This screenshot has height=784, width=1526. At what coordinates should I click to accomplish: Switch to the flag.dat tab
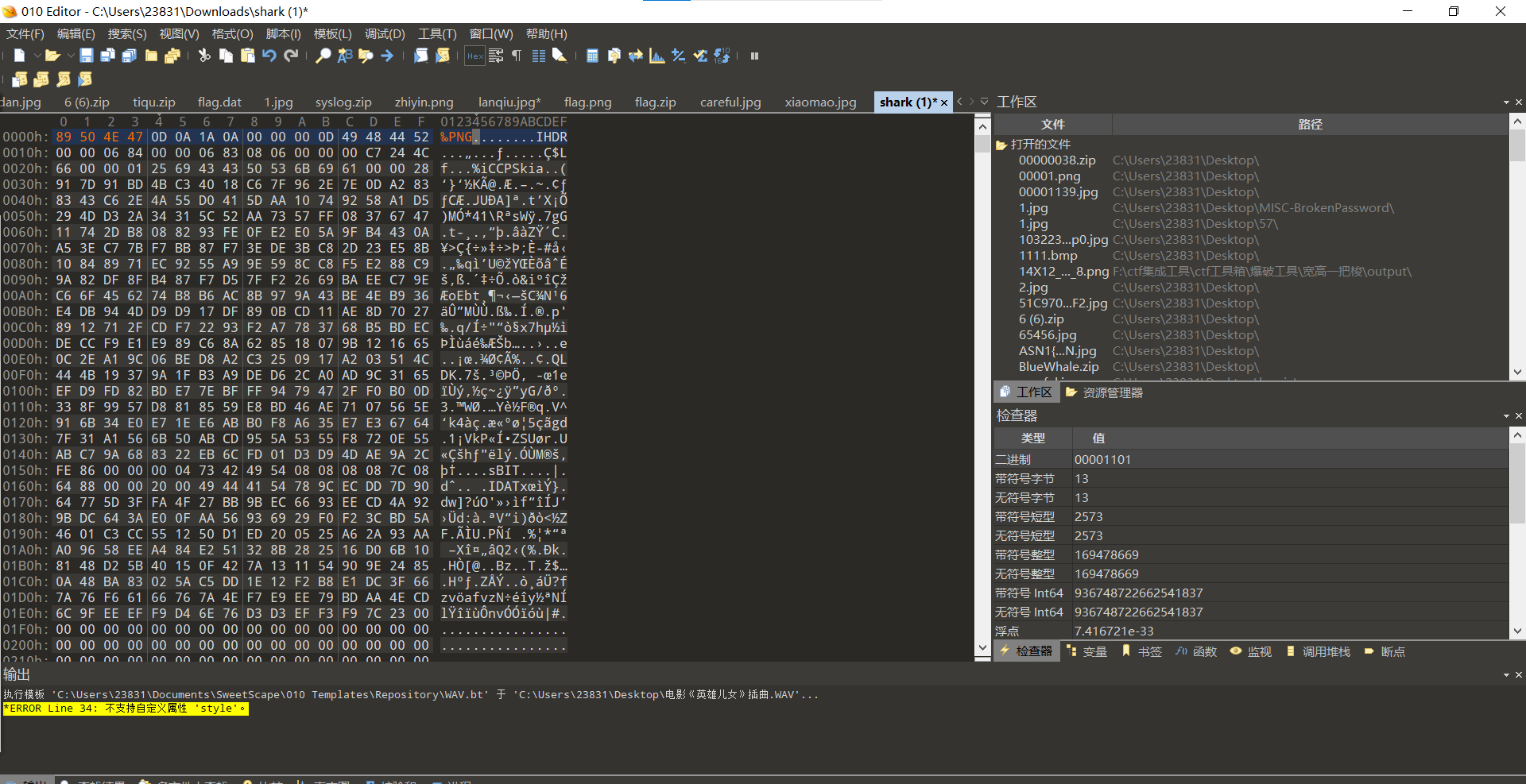point(219,102)
